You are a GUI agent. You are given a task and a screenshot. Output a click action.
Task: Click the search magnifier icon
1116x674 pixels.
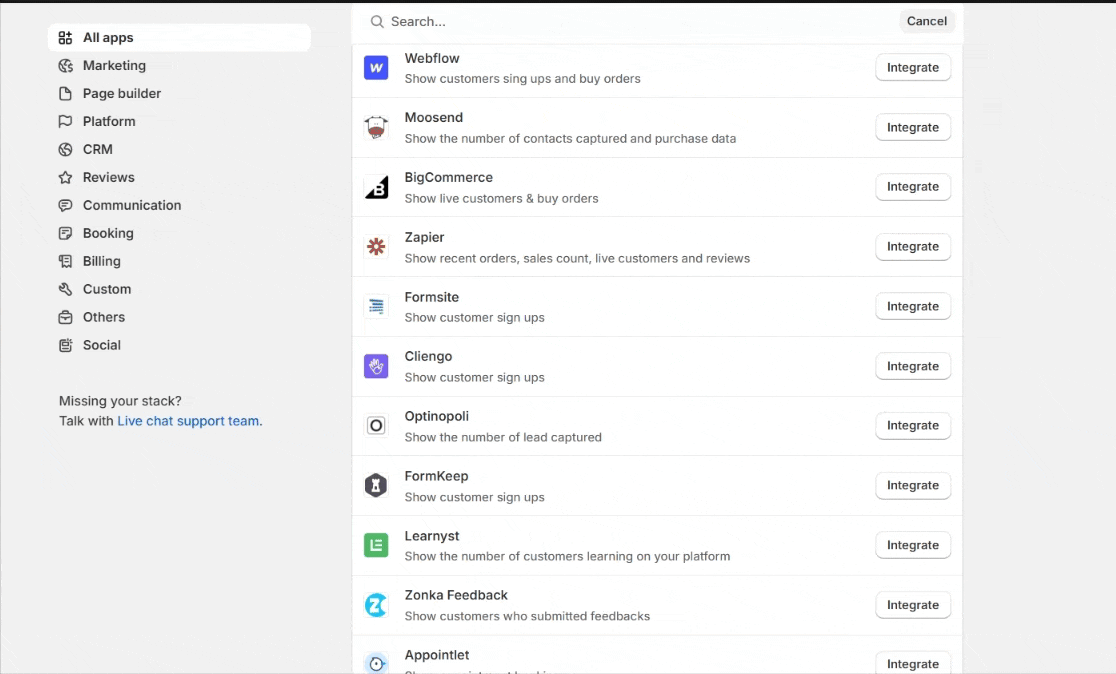(377, 21)
